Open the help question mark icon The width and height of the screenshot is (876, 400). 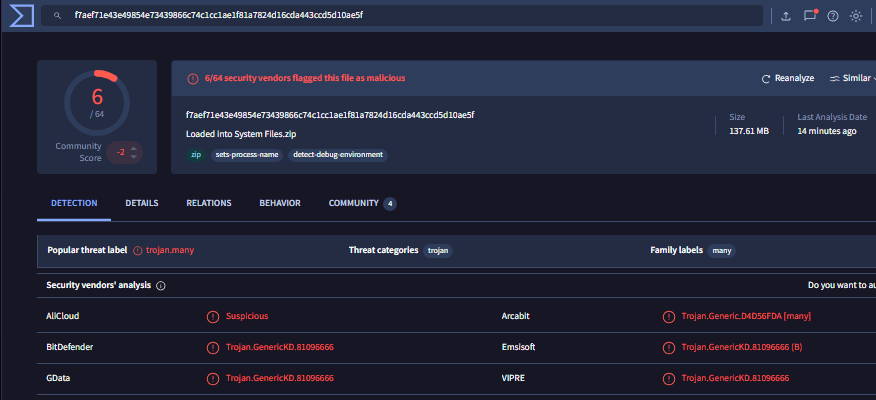(833, 16)
